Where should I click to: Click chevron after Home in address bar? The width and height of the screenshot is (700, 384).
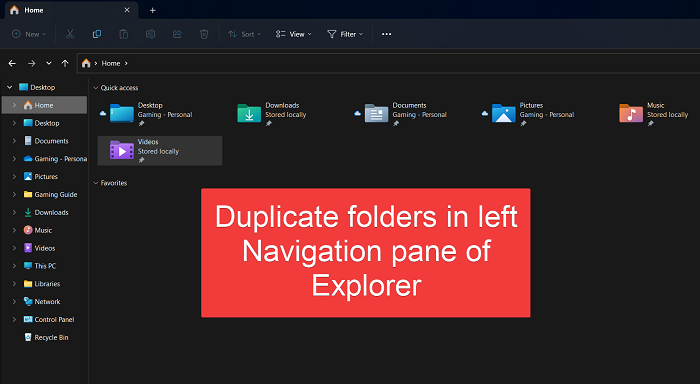click(126, 63)
